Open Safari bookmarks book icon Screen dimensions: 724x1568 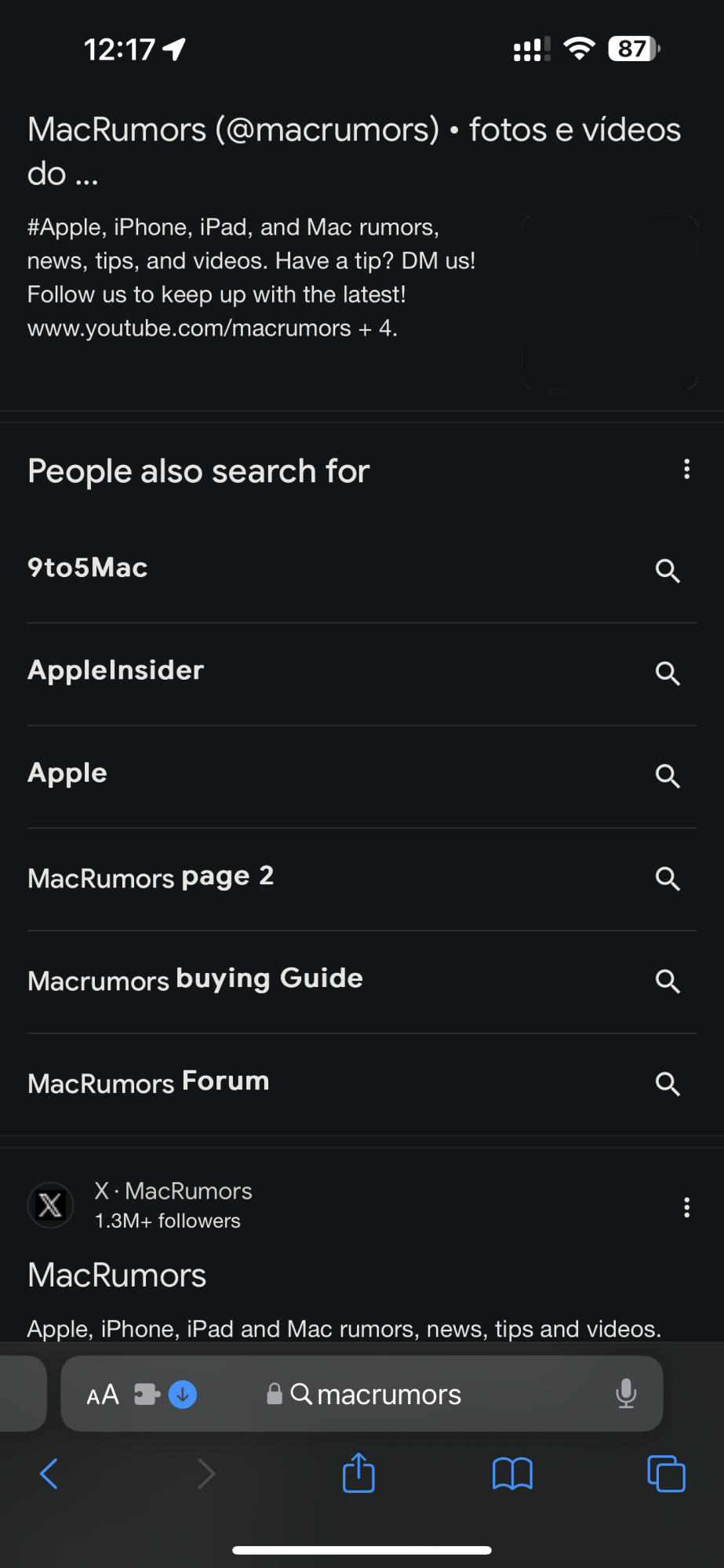[x=512, y=1474]
